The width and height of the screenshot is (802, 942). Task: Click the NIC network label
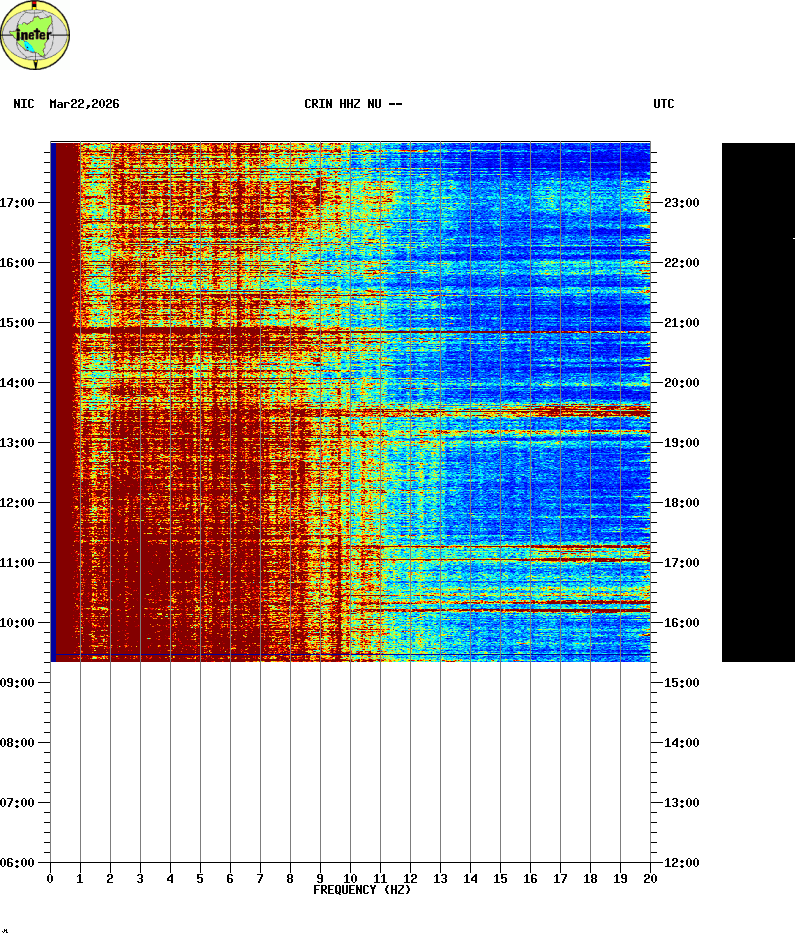[23, 104]
